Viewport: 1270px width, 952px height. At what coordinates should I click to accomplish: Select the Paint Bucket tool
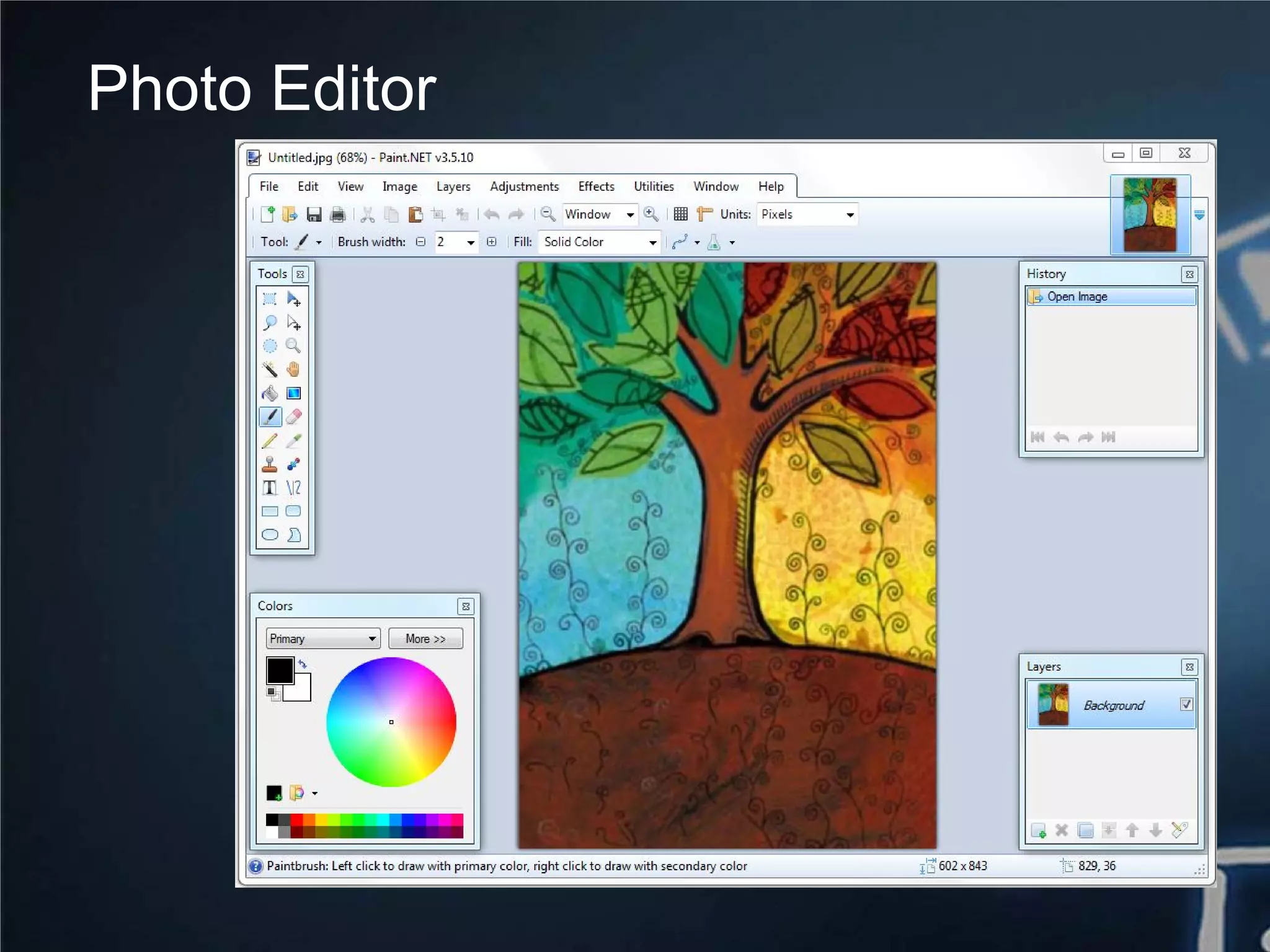tap(270, 393)
